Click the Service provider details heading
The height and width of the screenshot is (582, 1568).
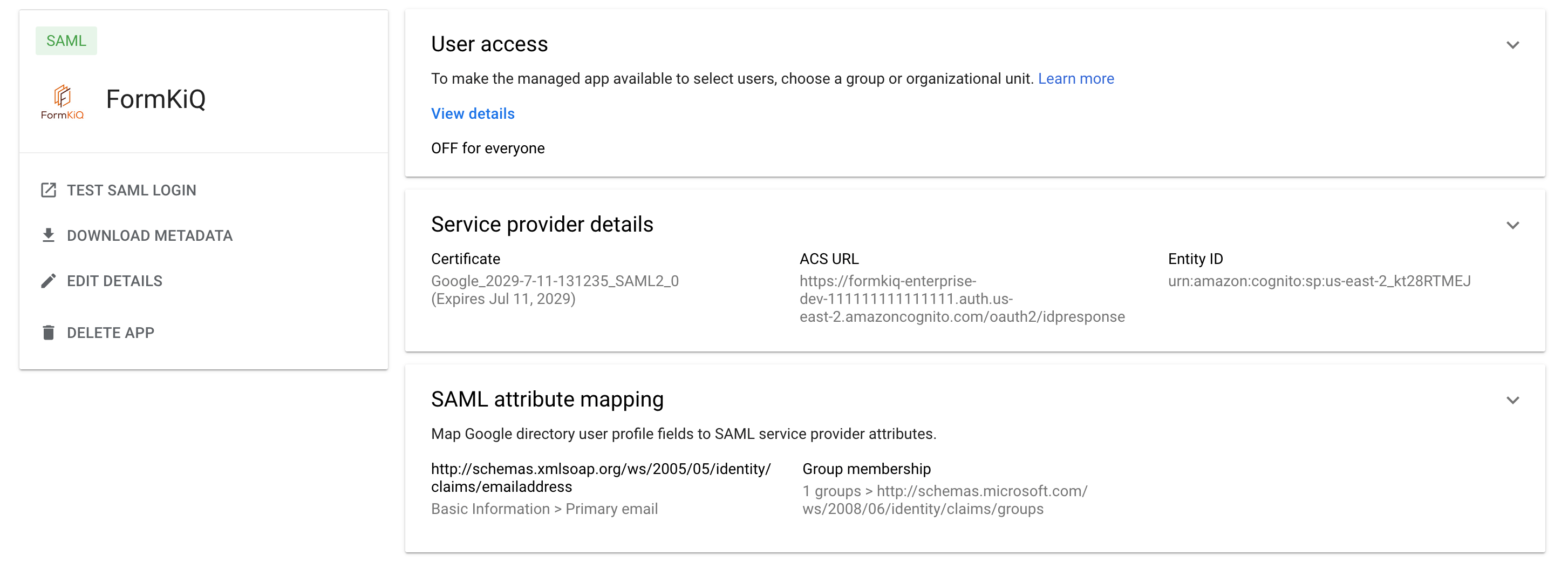(542, 224)
